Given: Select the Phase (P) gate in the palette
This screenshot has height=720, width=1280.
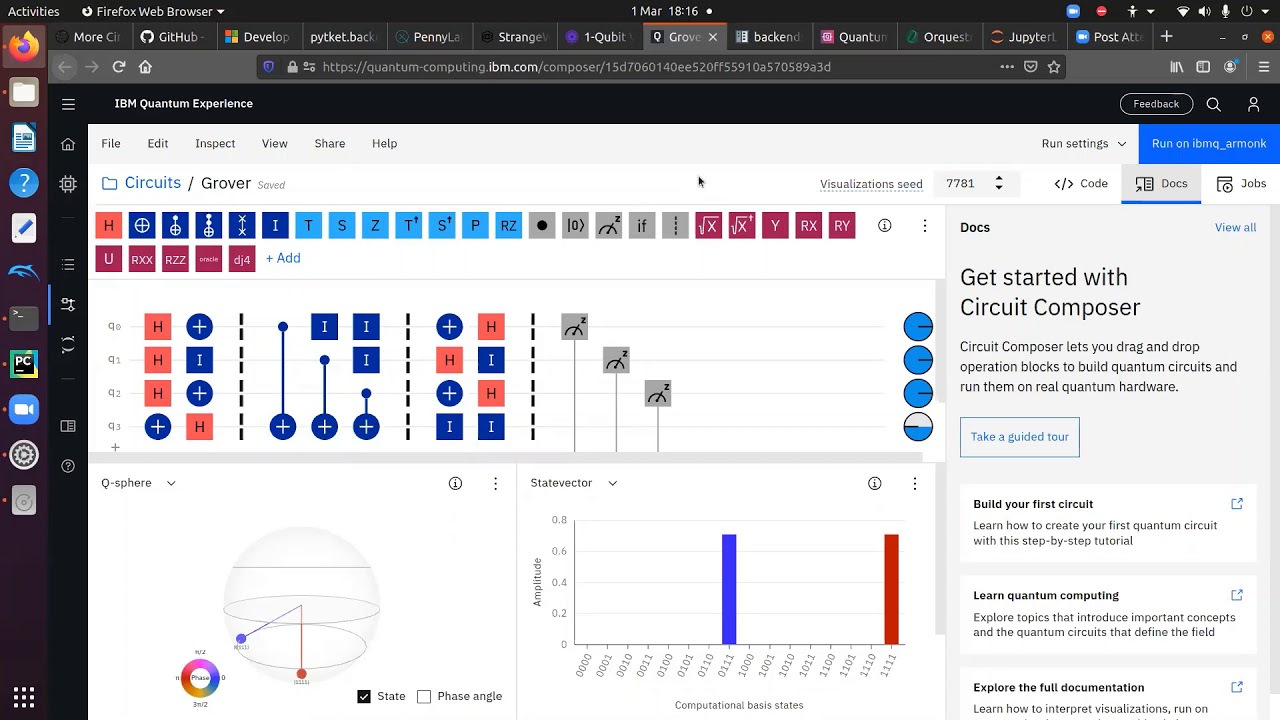Looking at the screenshot, I should pos(475,226).
